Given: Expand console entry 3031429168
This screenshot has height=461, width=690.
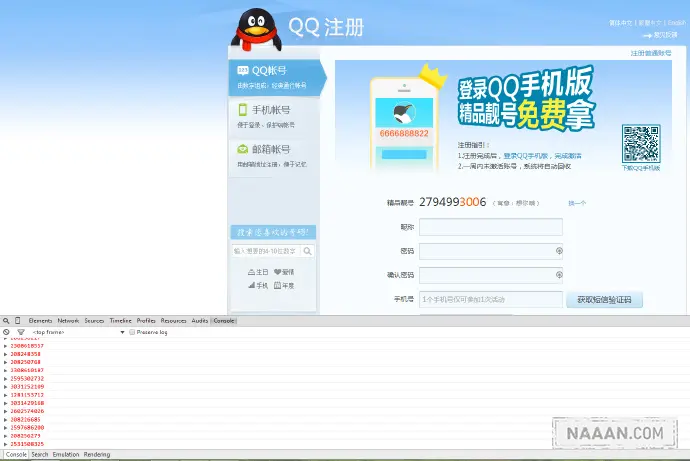Looking at the screenshot, I should [5, 403].
